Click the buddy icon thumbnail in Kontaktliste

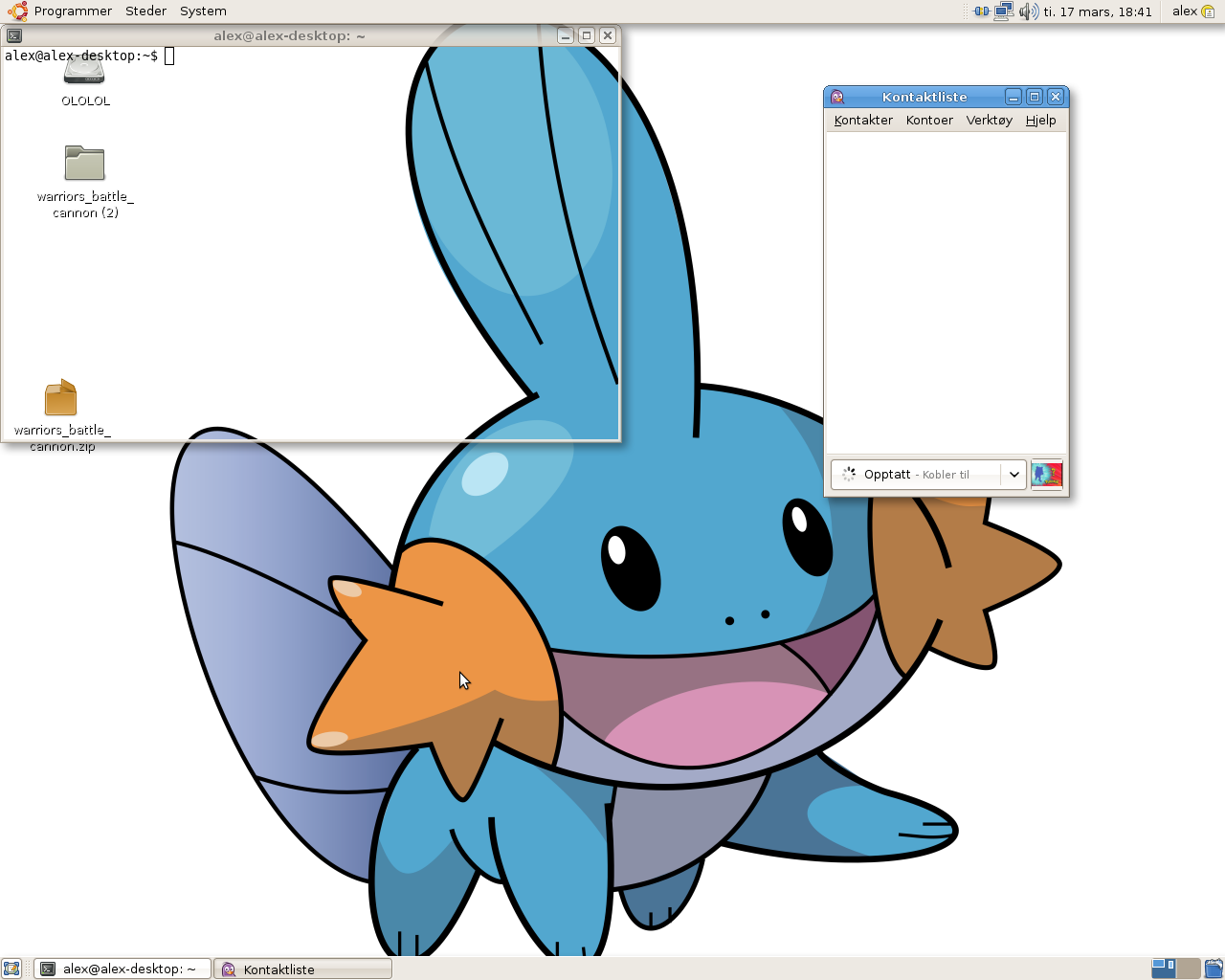pyautogui.click(x=1046, y=475)
